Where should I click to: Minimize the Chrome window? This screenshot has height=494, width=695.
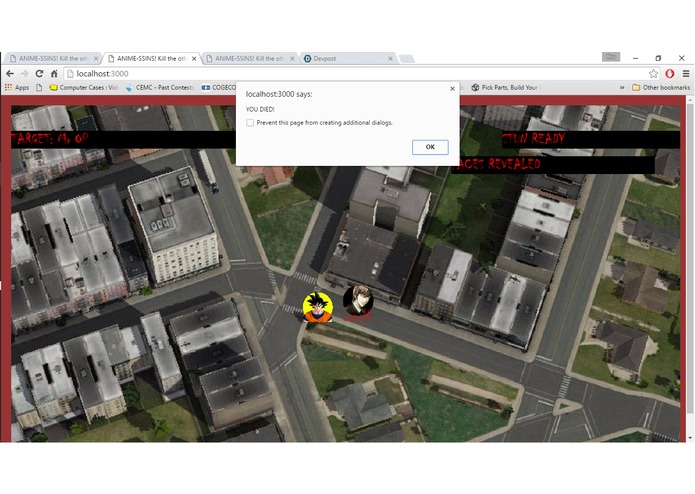point(635,58)
